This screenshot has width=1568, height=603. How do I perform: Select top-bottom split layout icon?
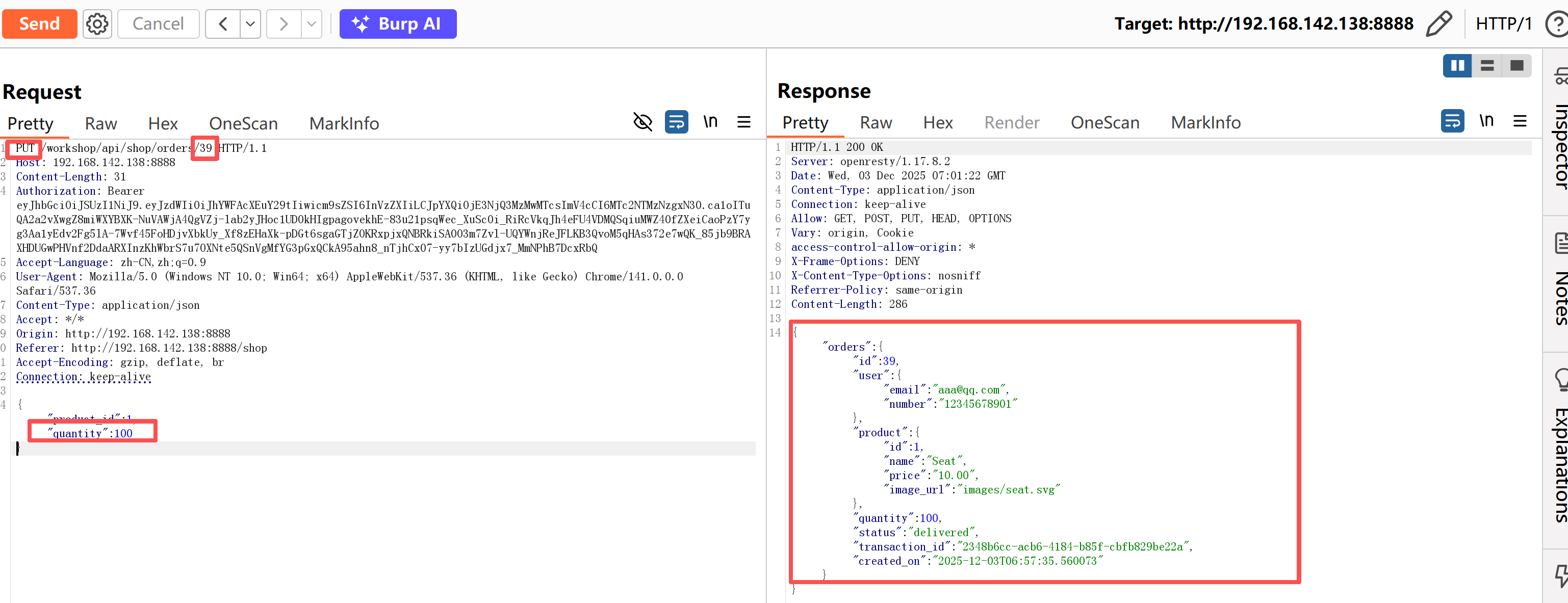point(1487,66)
